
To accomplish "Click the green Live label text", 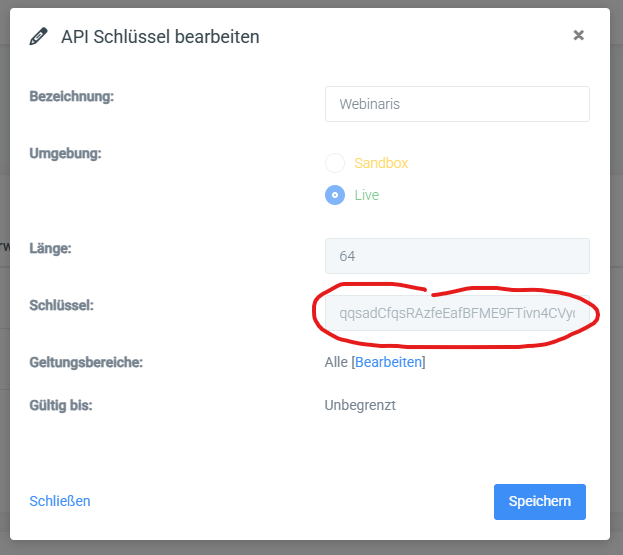I will [x=366, y=195].
